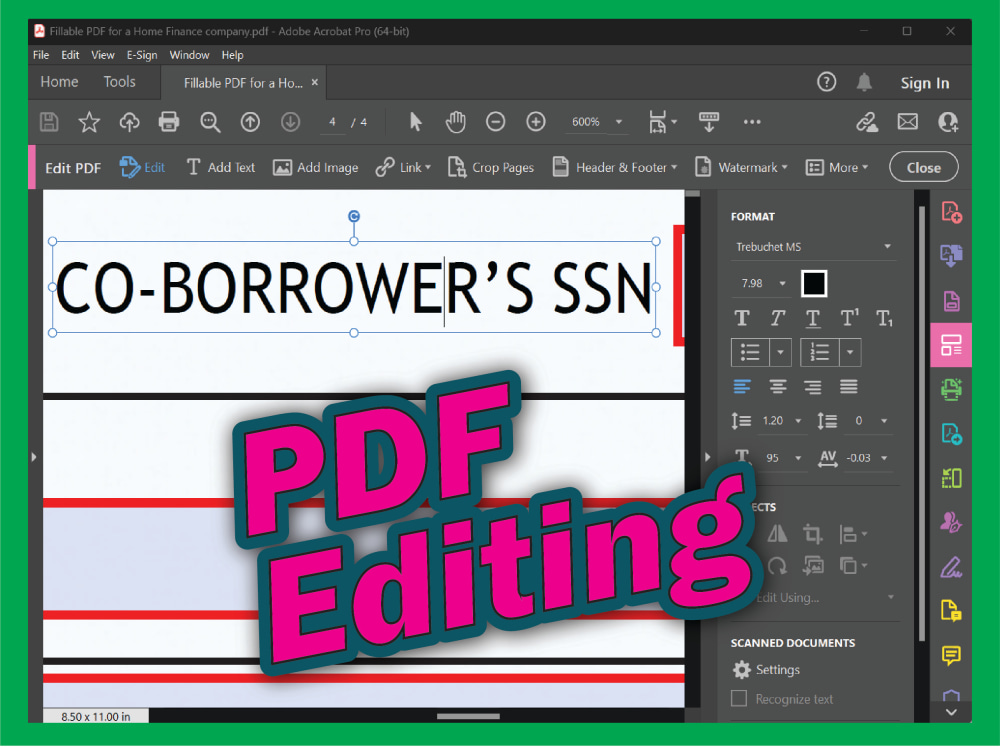
Task: Open the 600% zoom level dropdown
Action: coord(596,122)
